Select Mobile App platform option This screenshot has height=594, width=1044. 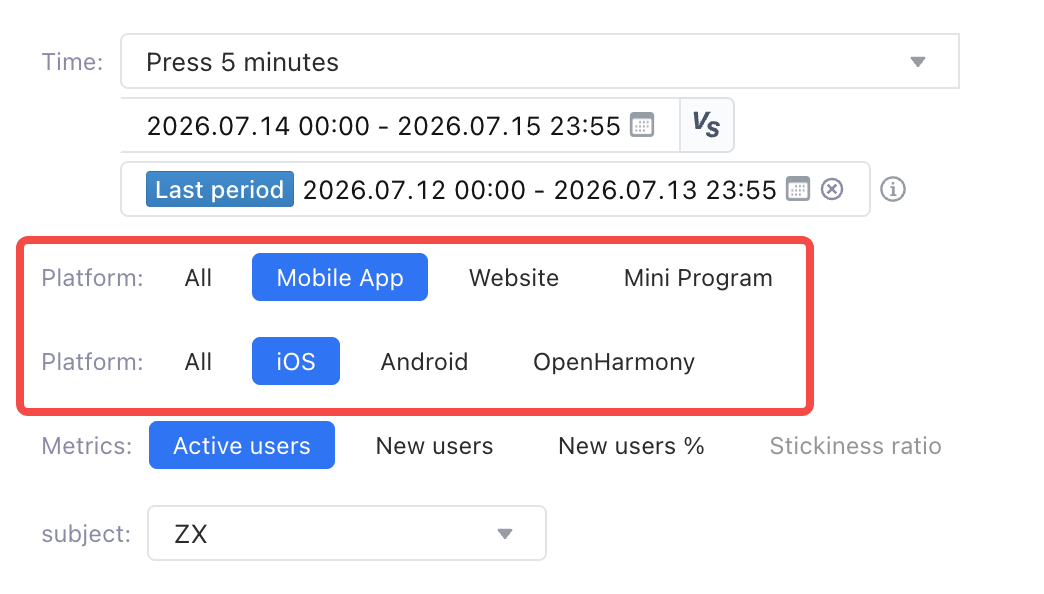(340, 277)
